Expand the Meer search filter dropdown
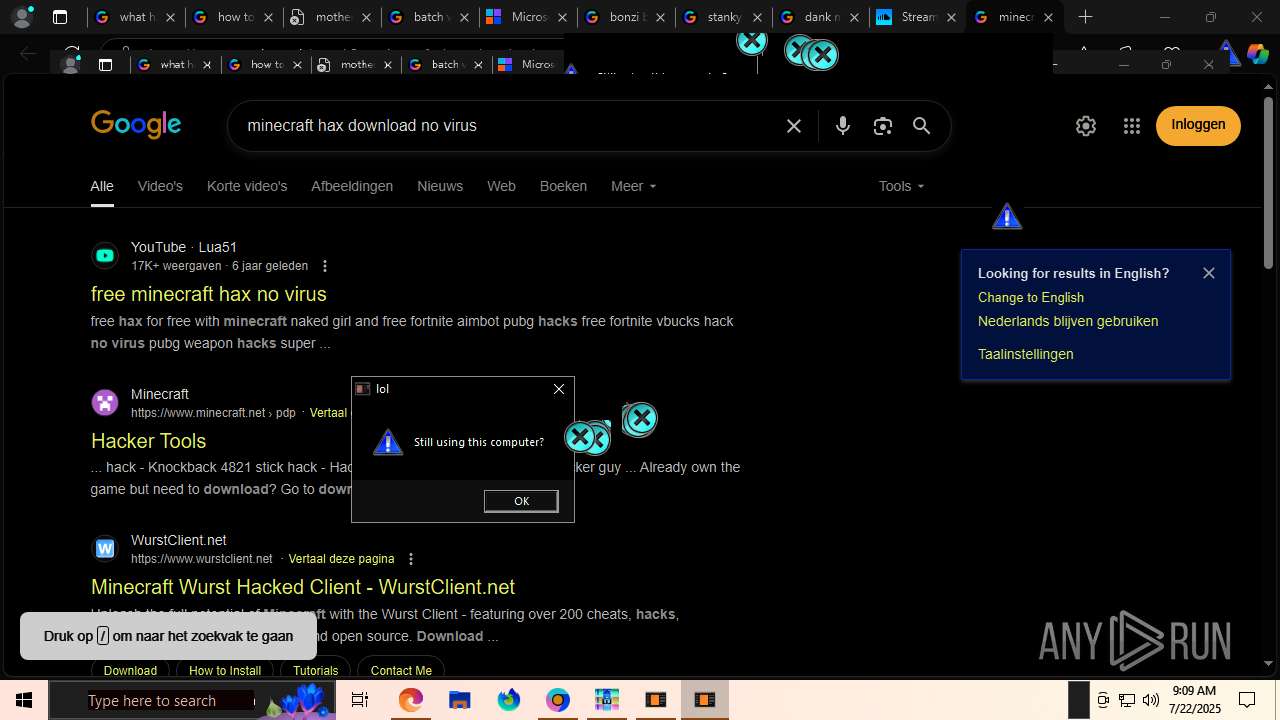 click(634, 186)
